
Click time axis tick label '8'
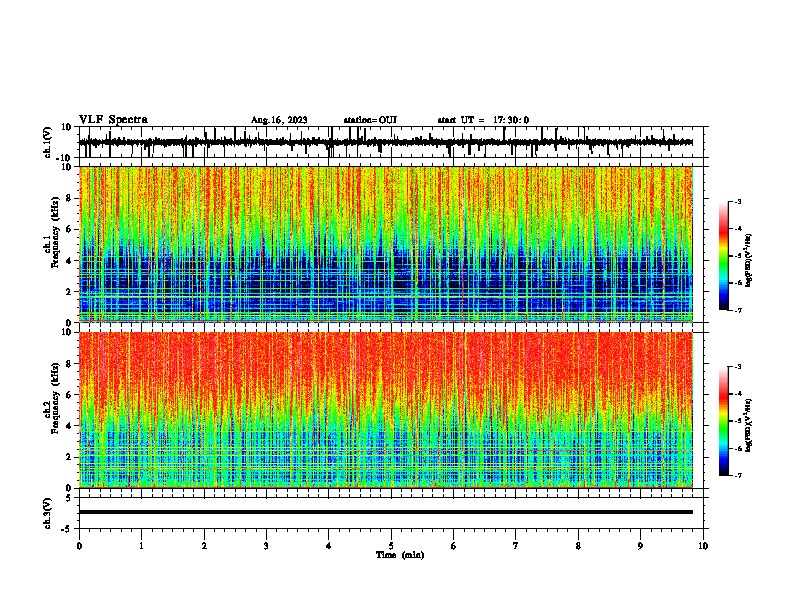tap(578, 546)
